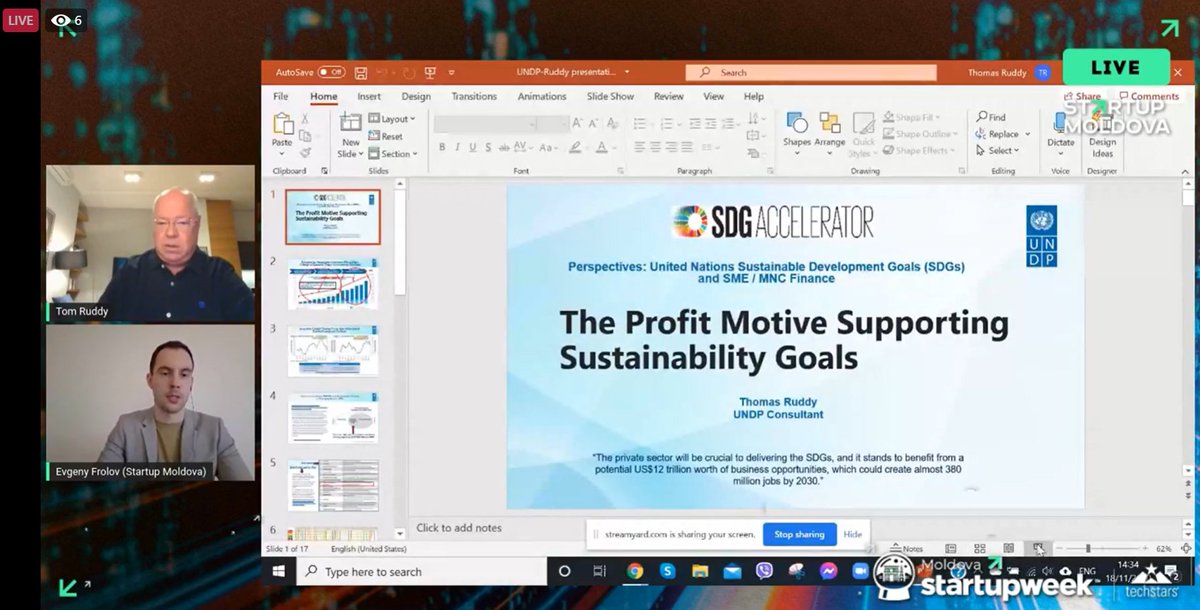Toggle Bold formatting
Viewport: 1200px width, 610px height.
pyautogui.click(x=442, y=147)
